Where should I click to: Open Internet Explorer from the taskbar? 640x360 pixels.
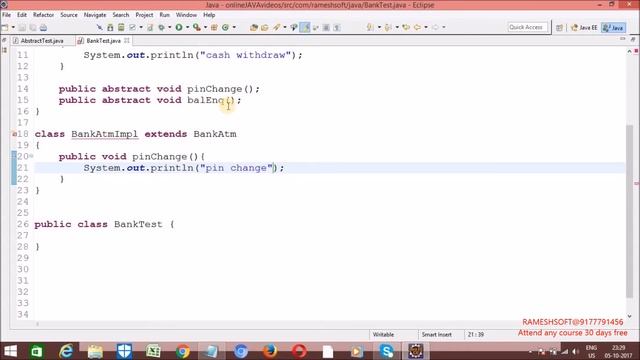pyautogui.click(x=66, y=351)
